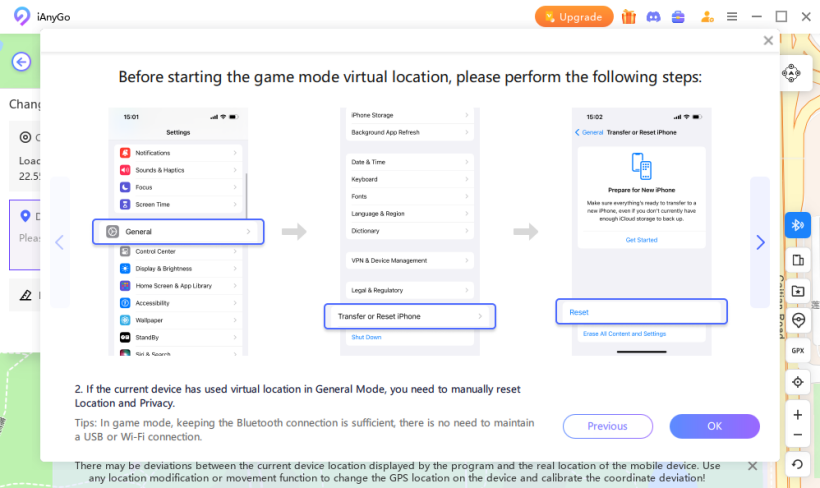Image resolution: width=820 pixels, height=488 pixels.
Task: Click the iAnyGo logo
Action: click(21, 16)
